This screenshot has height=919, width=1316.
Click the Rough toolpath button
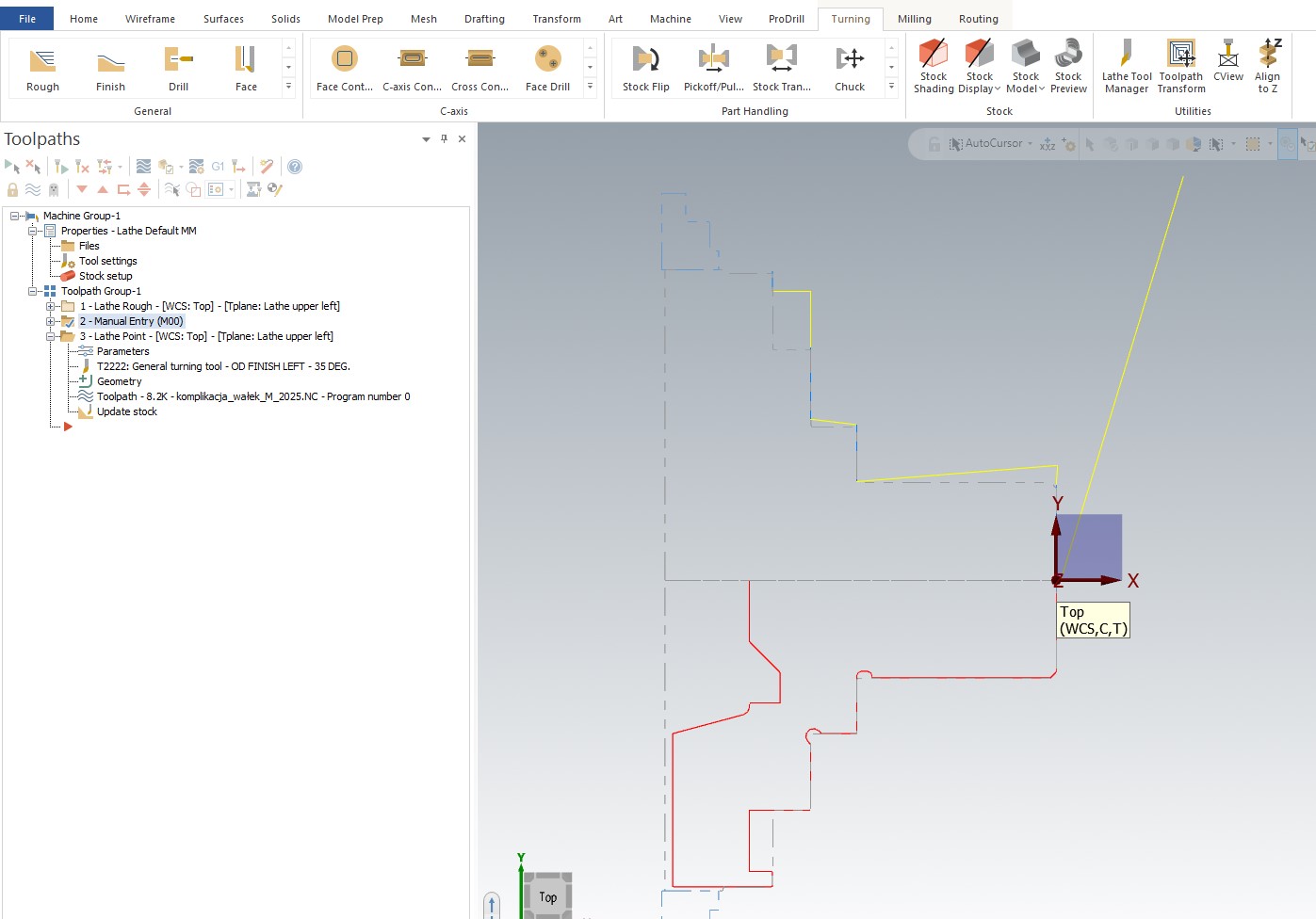pos(42,68)
